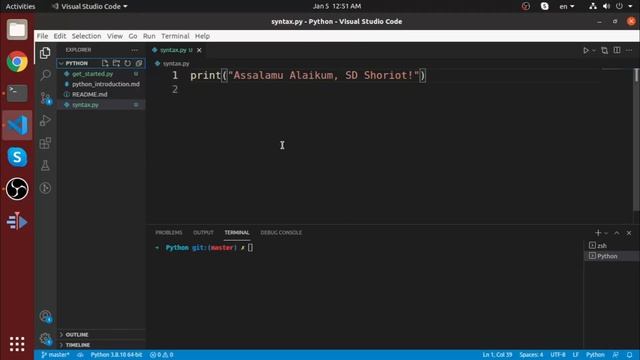Switch to the DEBUG CONSOLE tab
Image resolution: width=640 pixels, height=360 pixels.
tap(281, 233)
